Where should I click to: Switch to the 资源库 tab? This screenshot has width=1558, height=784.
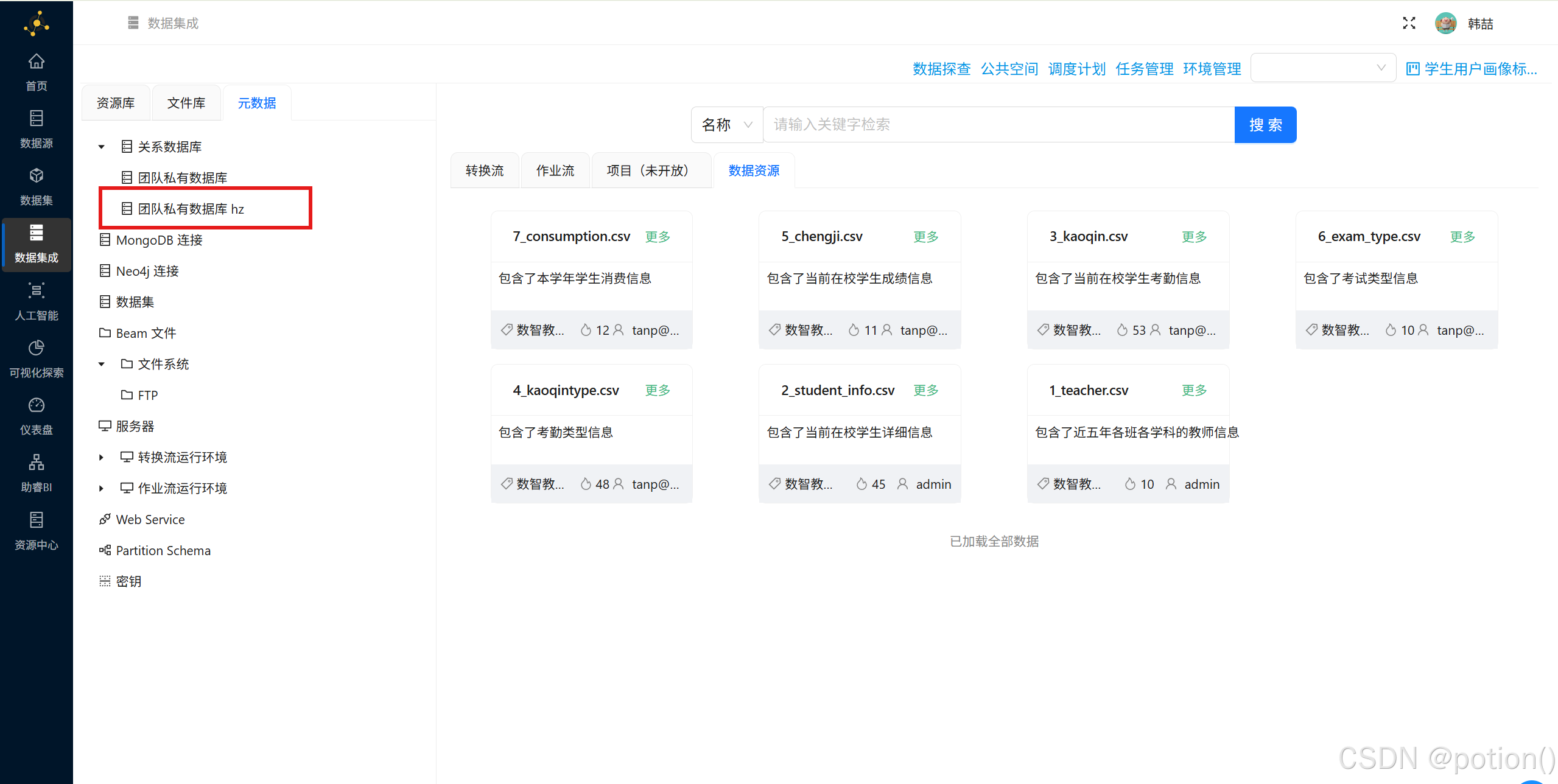[116, 103]
